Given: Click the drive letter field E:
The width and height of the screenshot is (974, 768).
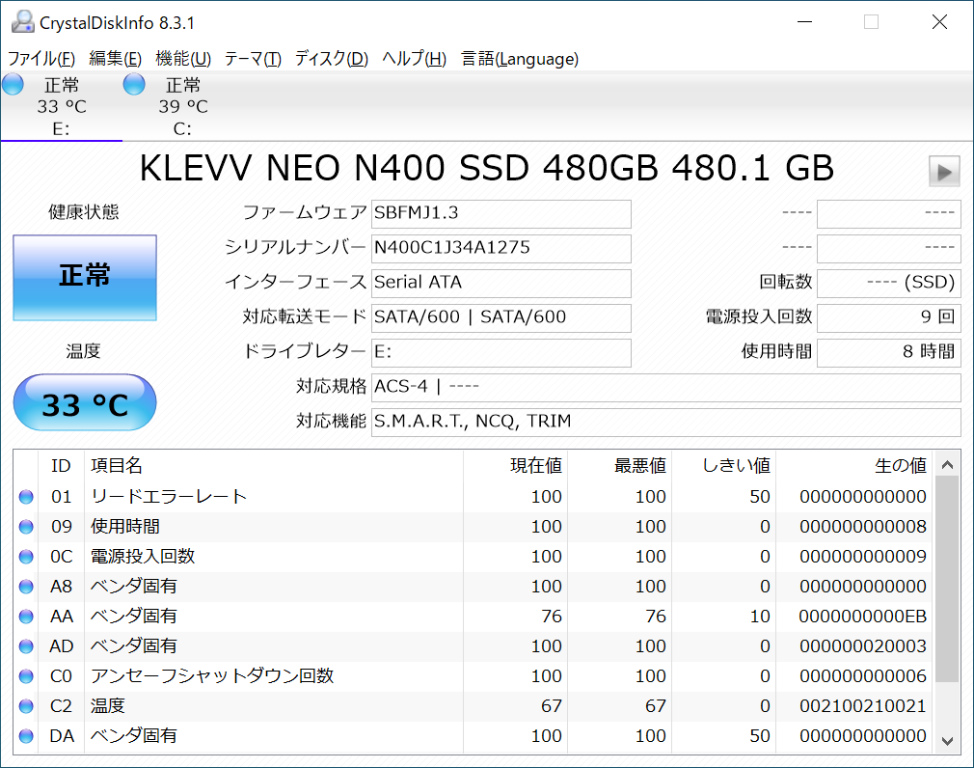Looking at the screenshot, I should [501, 353].
